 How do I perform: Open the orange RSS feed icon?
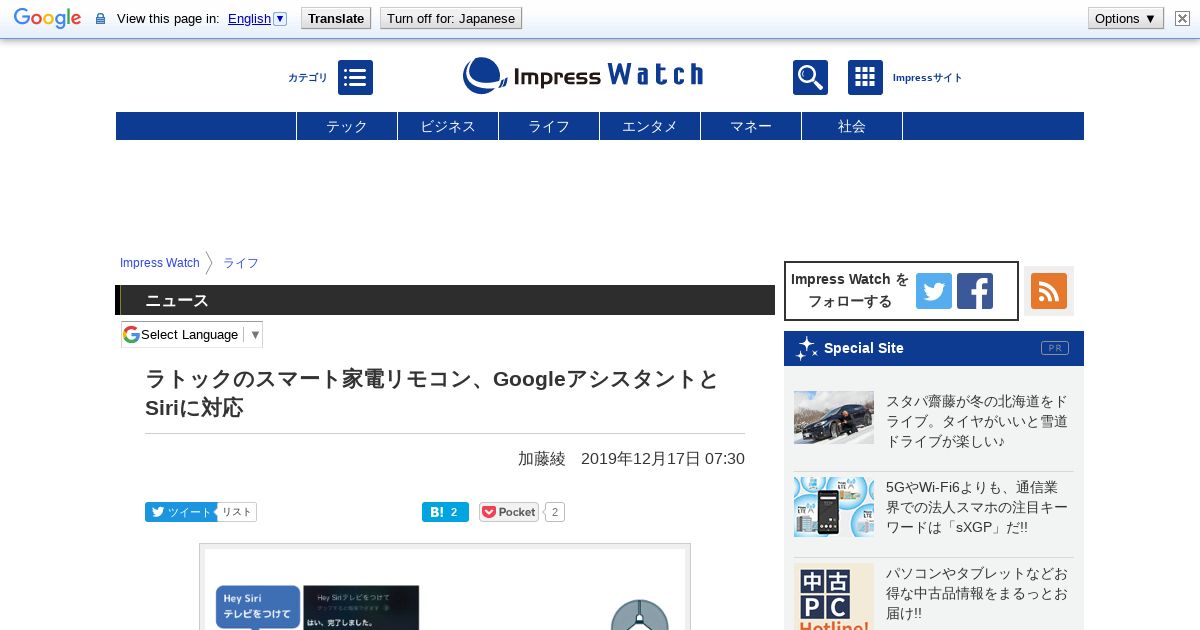pyautogui.click(x=1049, y=291)
